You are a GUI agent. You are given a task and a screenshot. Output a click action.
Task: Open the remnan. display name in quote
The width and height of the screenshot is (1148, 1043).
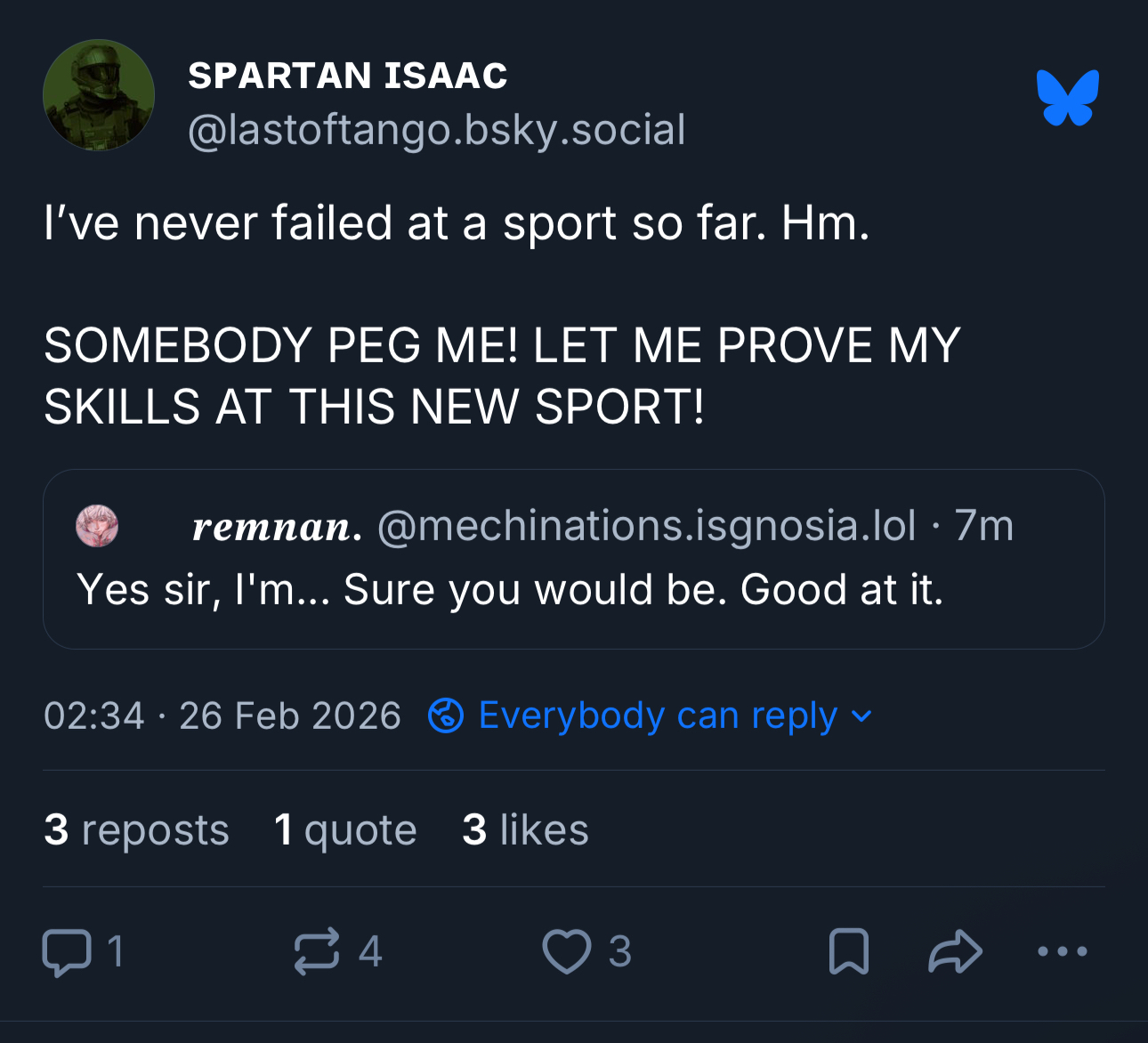[x=277, y=526]
